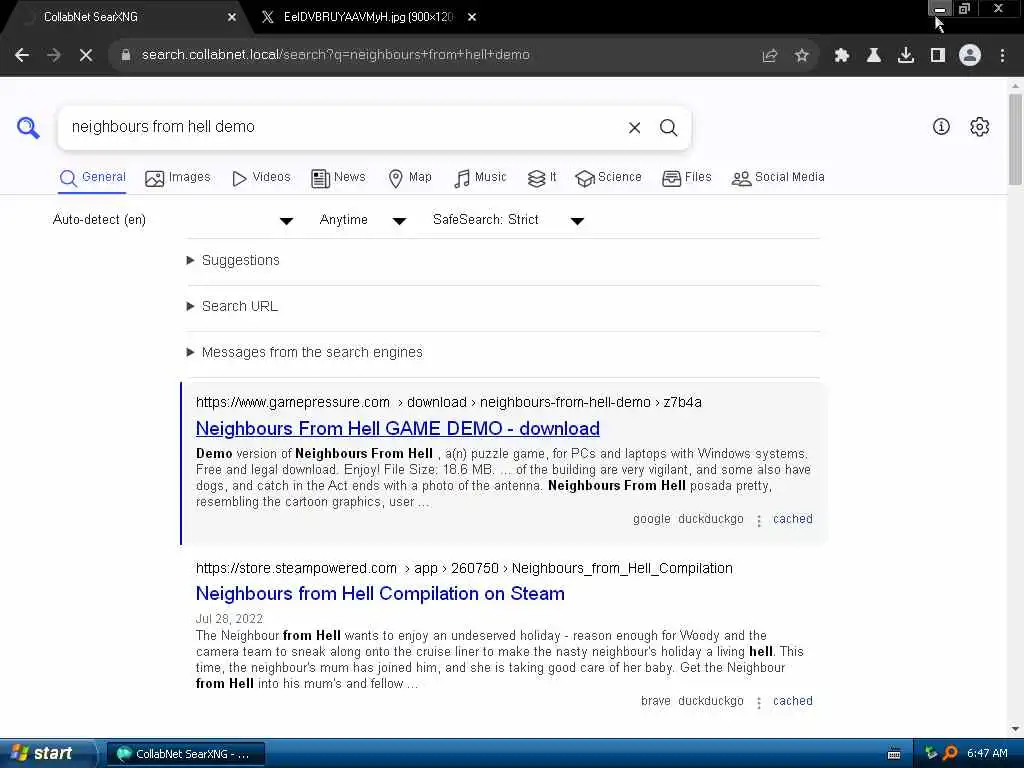The width and height of the screenshot is (1024, 768).
Task: Click the 'Jul 28, 2022' date text
Action: (x=229, y=619)
